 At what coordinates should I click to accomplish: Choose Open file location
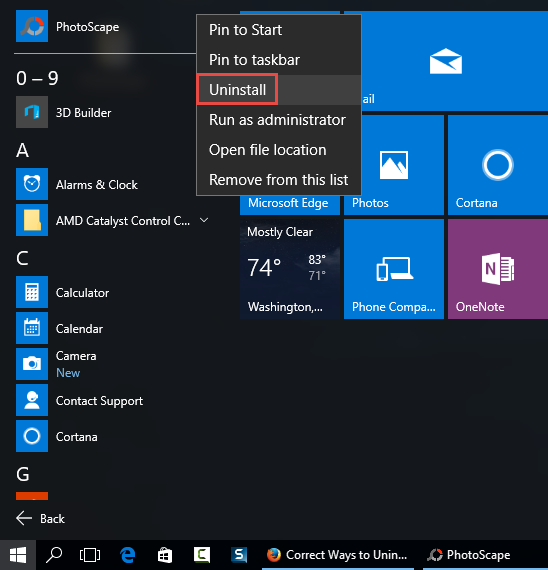[279, 150]
